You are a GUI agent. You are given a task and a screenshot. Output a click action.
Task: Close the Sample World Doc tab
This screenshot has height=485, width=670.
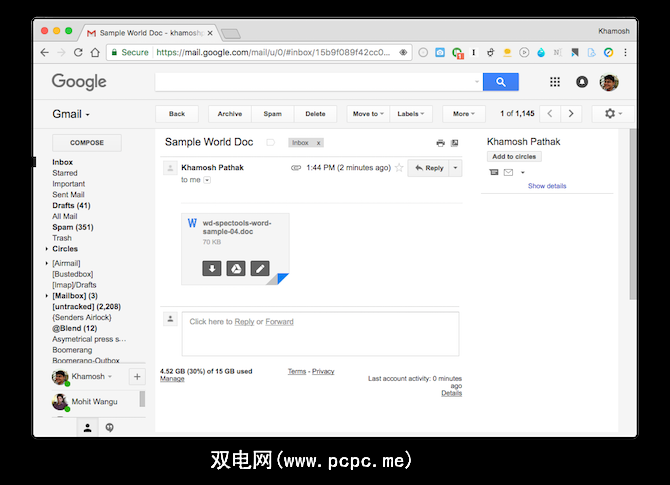(210, 33)
